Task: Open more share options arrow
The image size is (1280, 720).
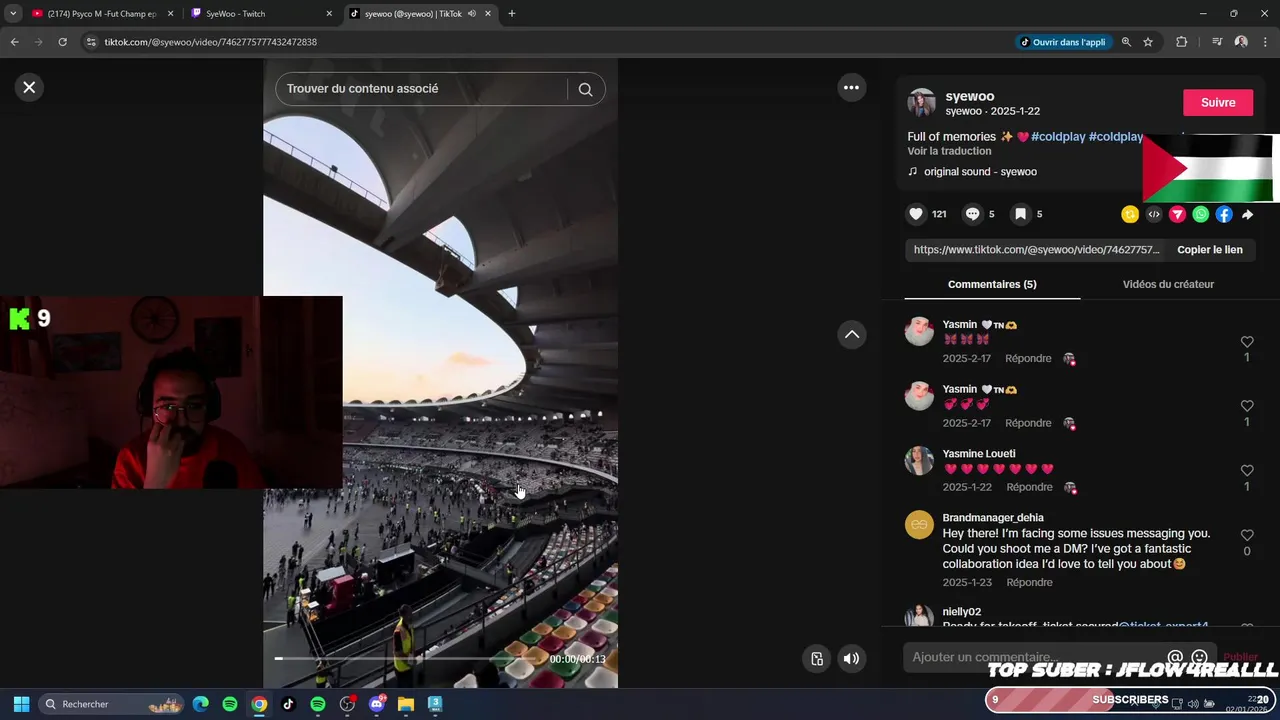Action: (x=1247, y=214)
